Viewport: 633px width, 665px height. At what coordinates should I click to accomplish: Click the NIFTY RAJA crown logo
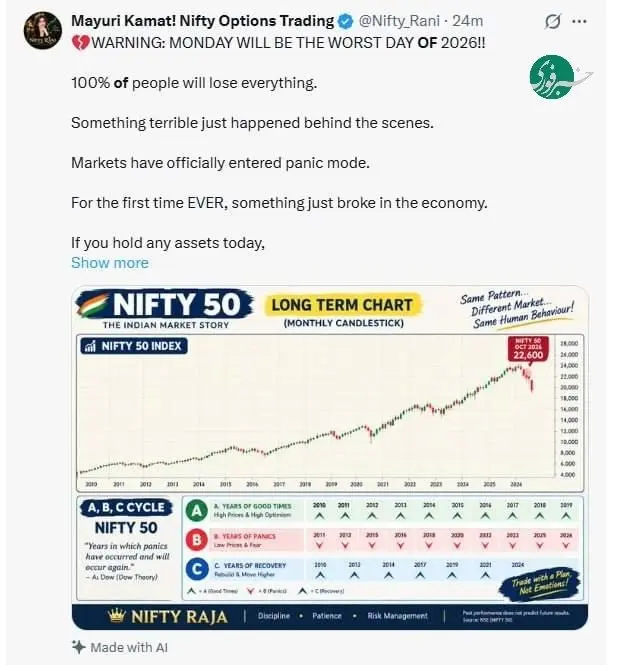[168, 616]
